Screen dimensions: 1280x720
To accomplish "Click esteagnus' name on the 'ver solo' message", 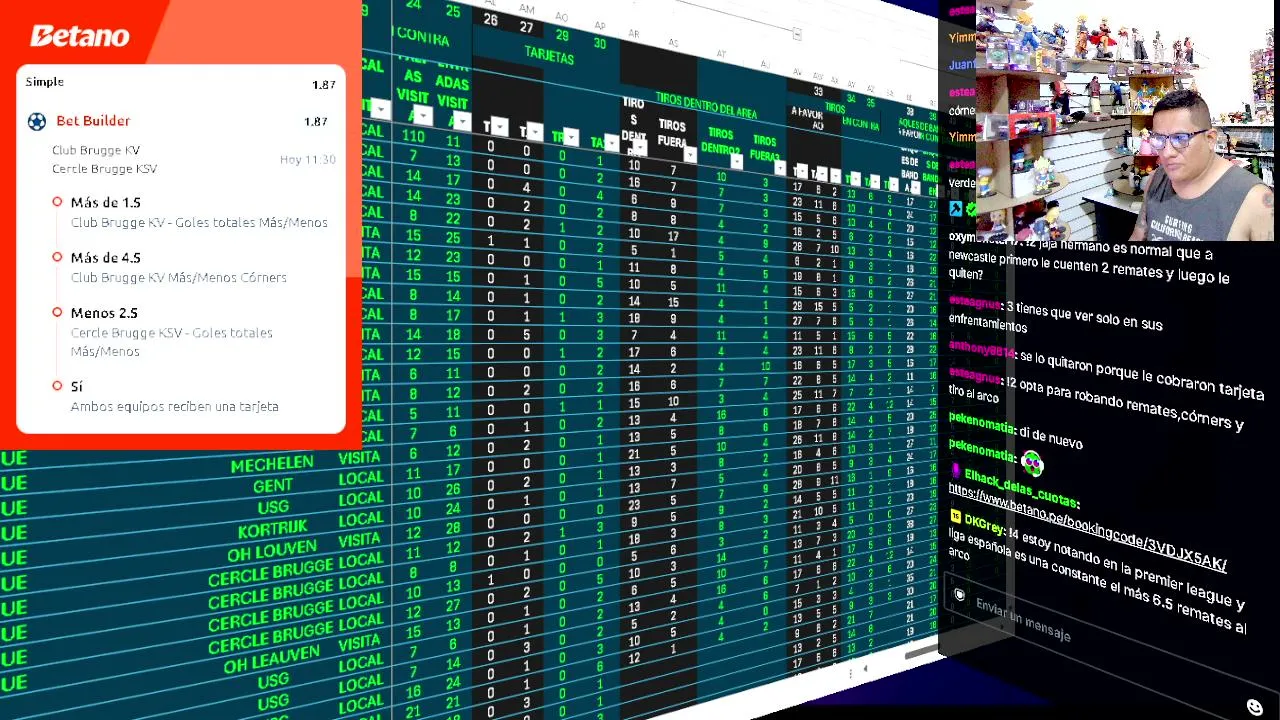I will (975, 302).
